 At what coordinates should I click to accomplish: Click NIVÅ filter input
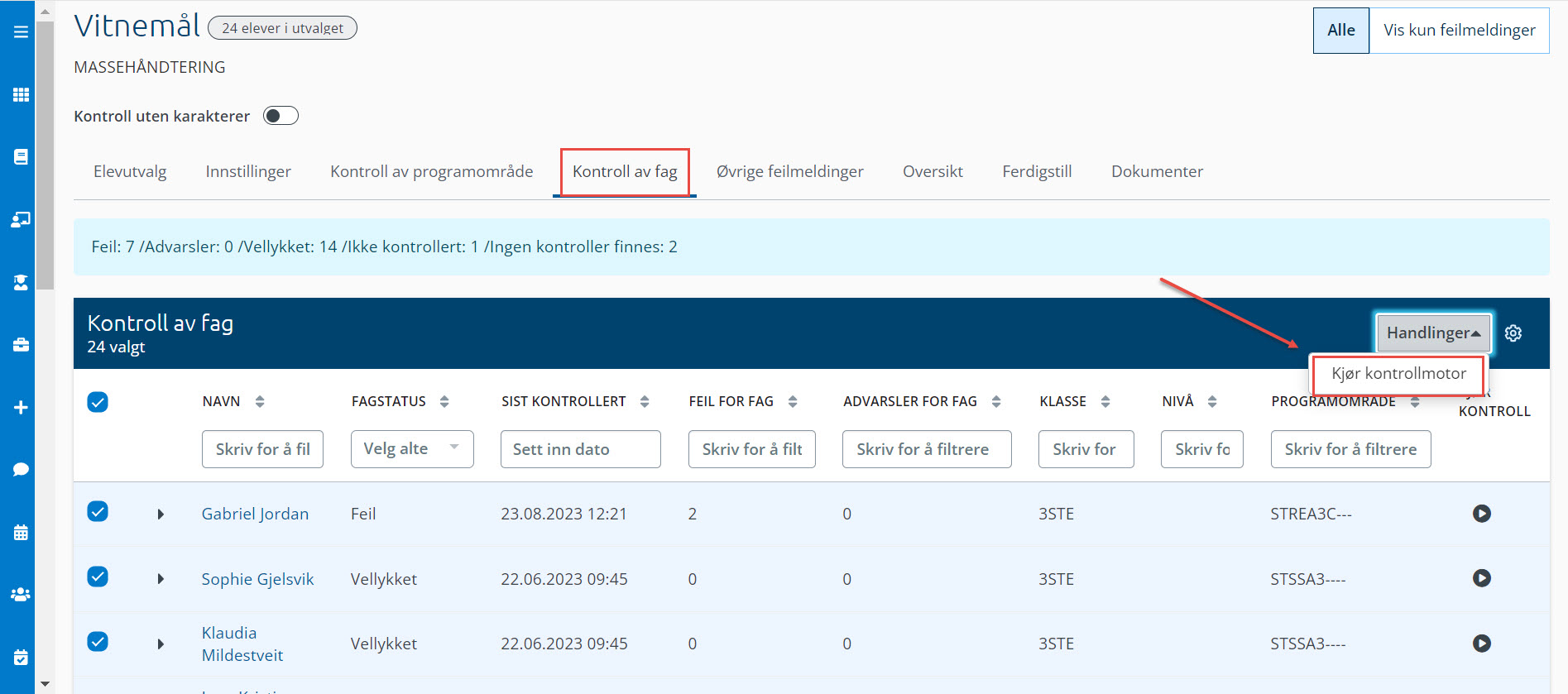[x=1202, y=449]
